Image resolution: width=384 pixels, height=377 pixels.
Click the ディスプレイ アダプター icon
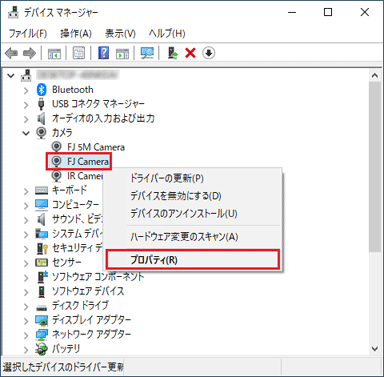tap(41, 320)
